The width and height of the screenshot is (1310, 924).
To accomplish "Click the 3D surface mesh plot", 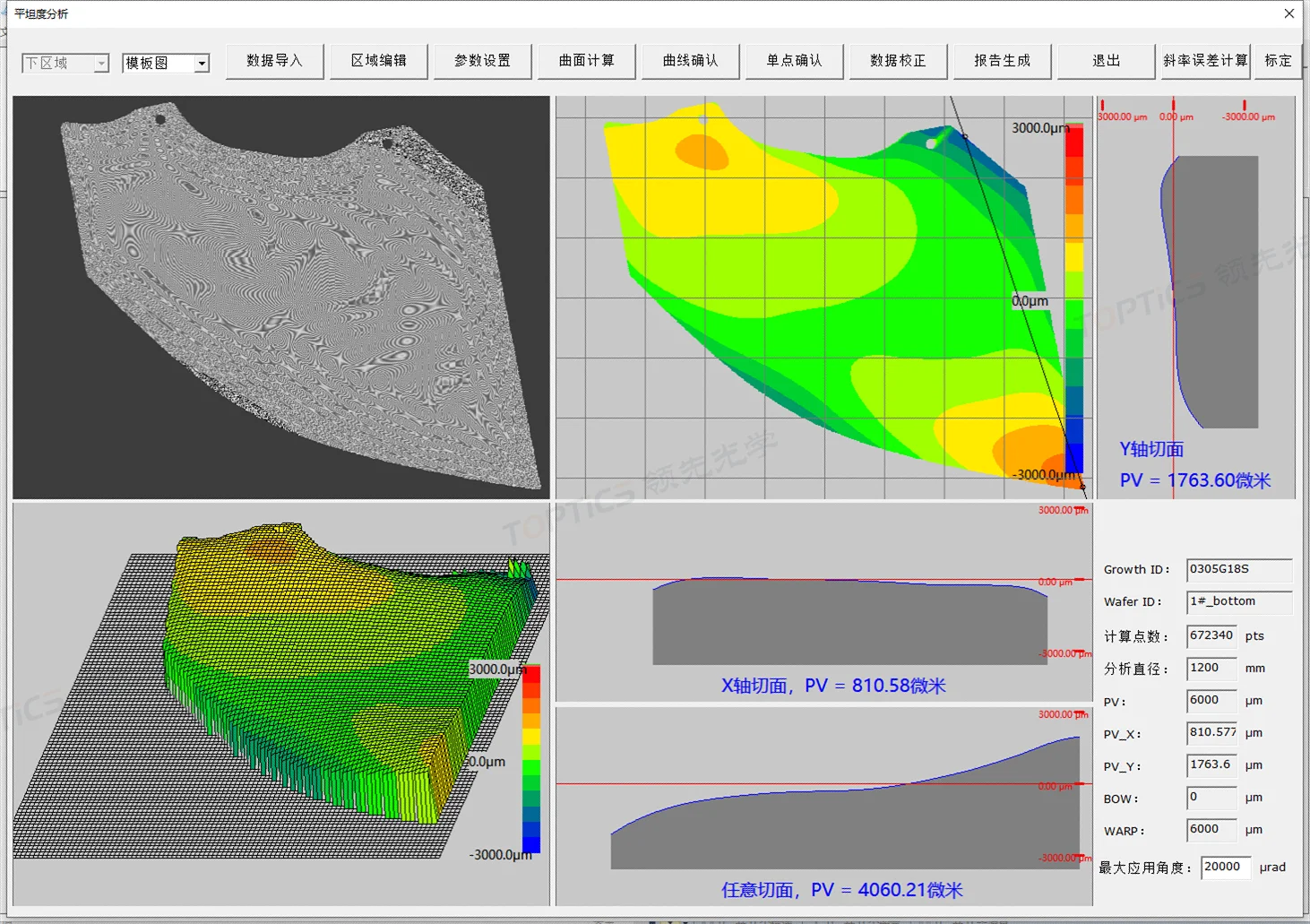I will click(280, 704).
